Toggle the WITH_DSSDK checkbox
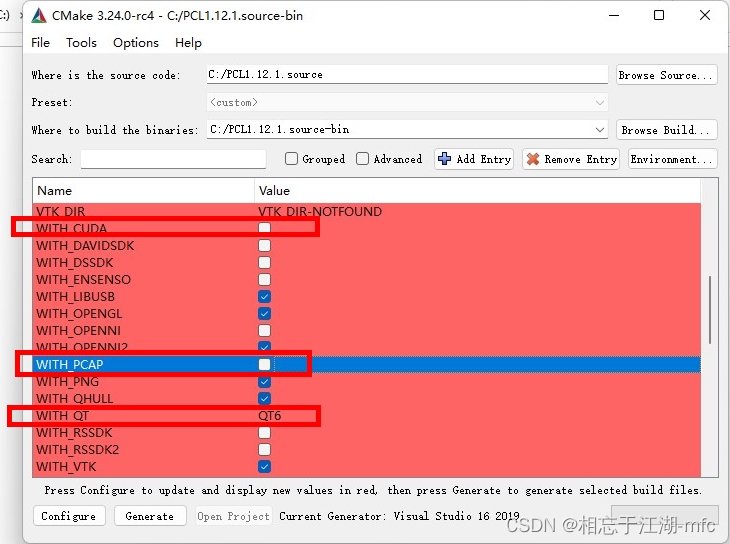730x544 pixels. [264, 263]
